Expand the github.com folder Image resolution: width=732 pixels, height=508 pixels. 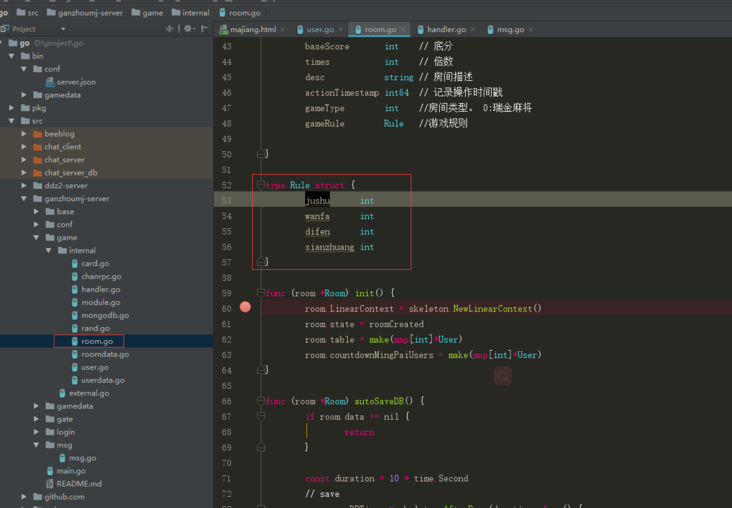tap(24, 497)
